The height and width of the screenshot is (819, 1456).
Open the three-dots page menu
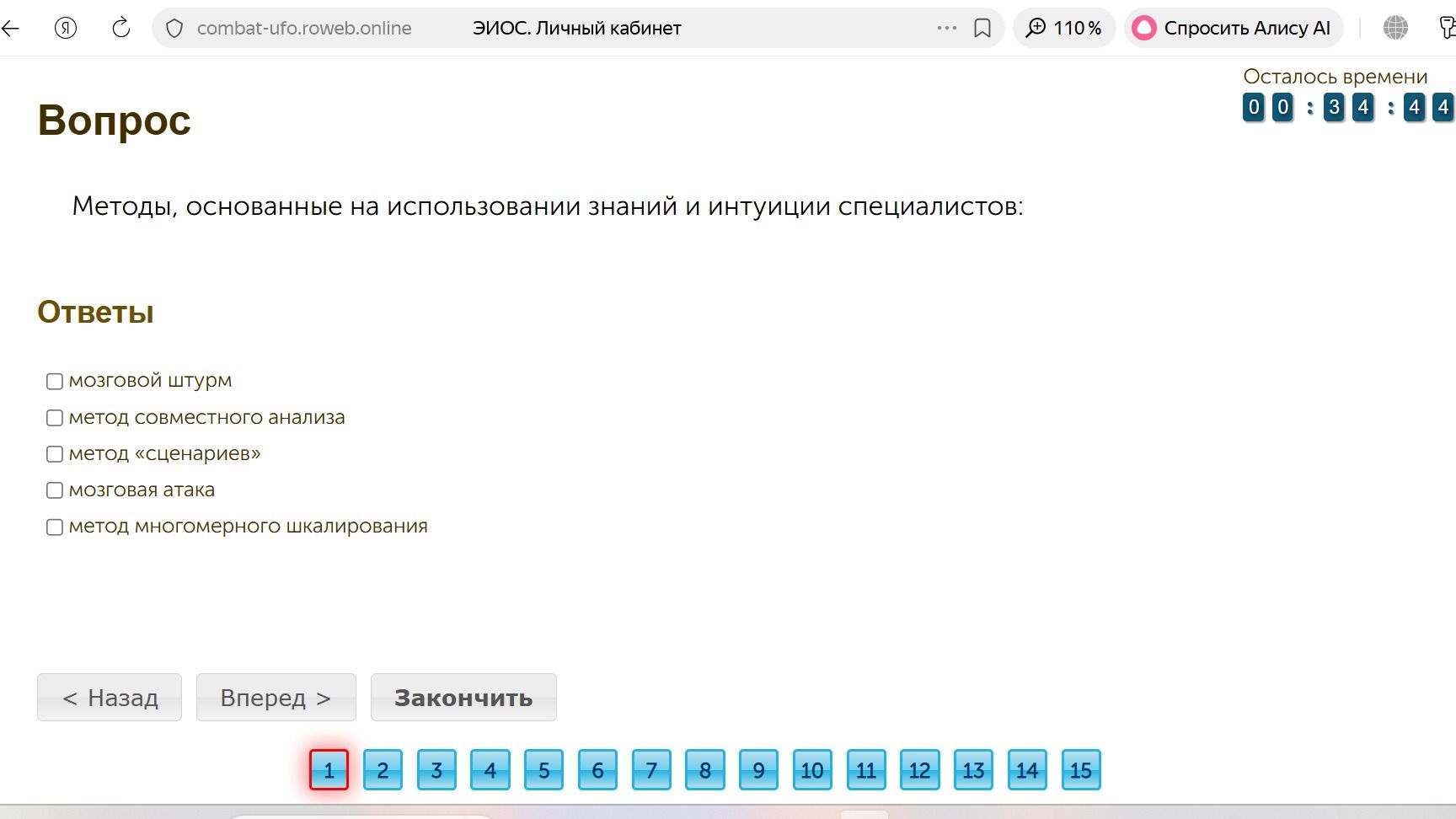point(947,28)
